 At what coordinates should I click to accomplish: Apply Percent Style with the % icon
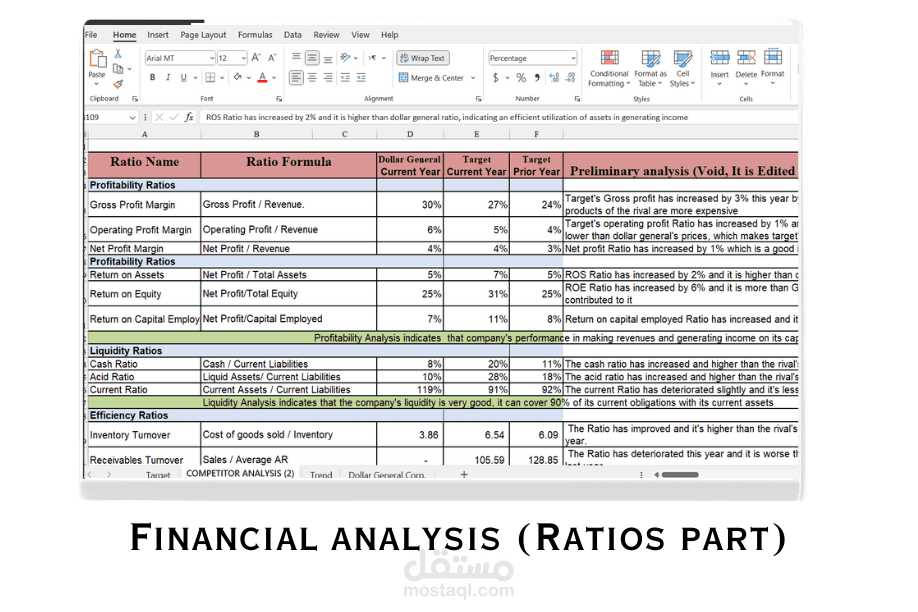521,77
